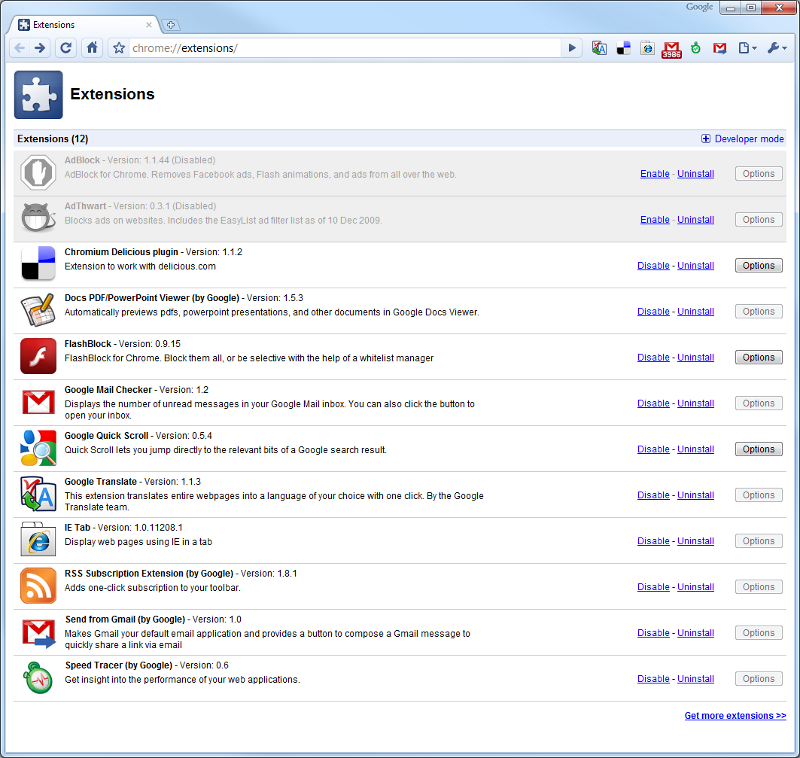Open Google Quick Scroll Options

click(759, 449)
